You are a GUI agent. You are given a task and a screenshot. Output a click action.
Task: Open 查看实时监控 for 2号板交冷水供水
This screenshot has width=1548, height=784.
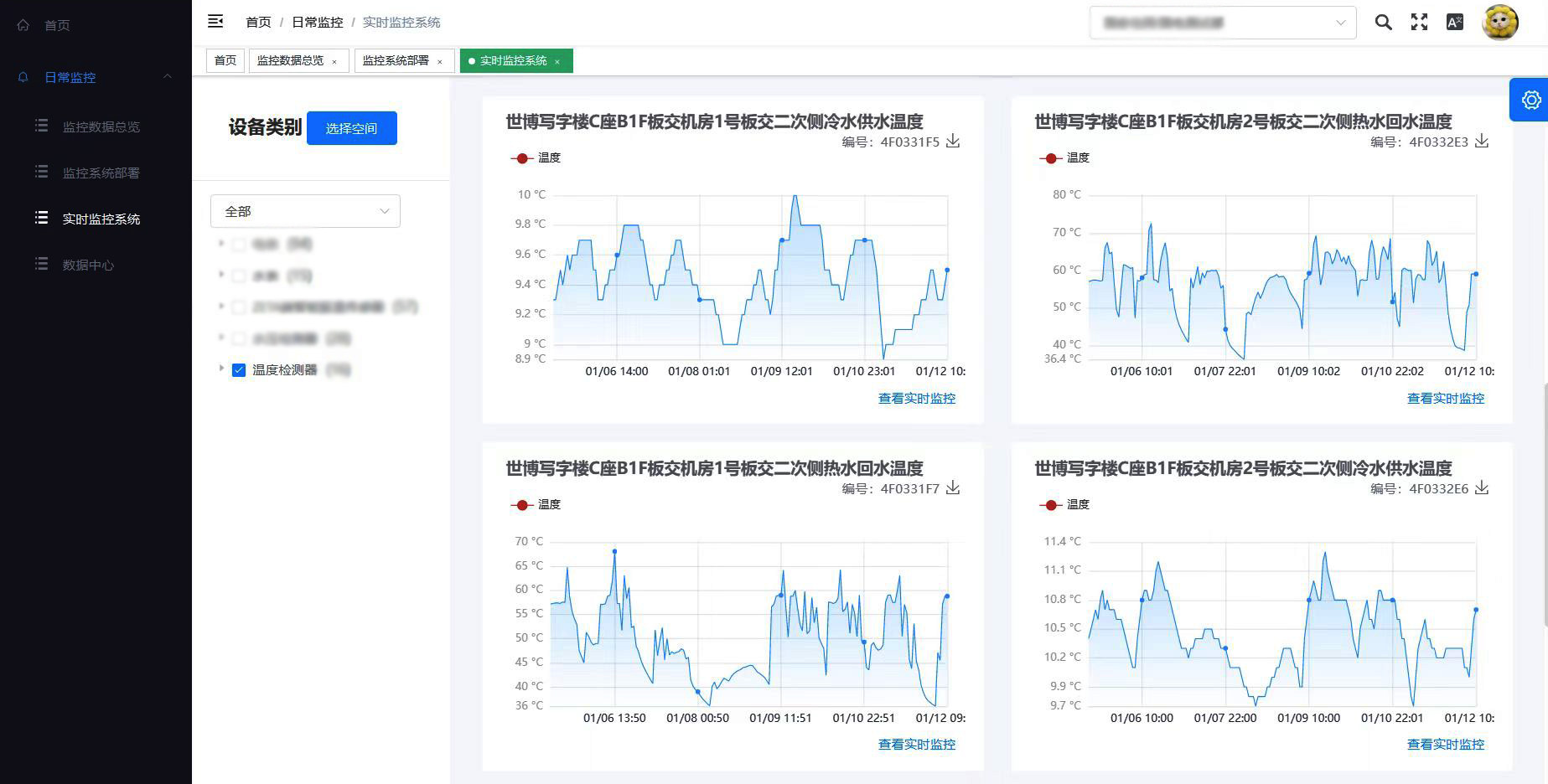pos(1446,745)
